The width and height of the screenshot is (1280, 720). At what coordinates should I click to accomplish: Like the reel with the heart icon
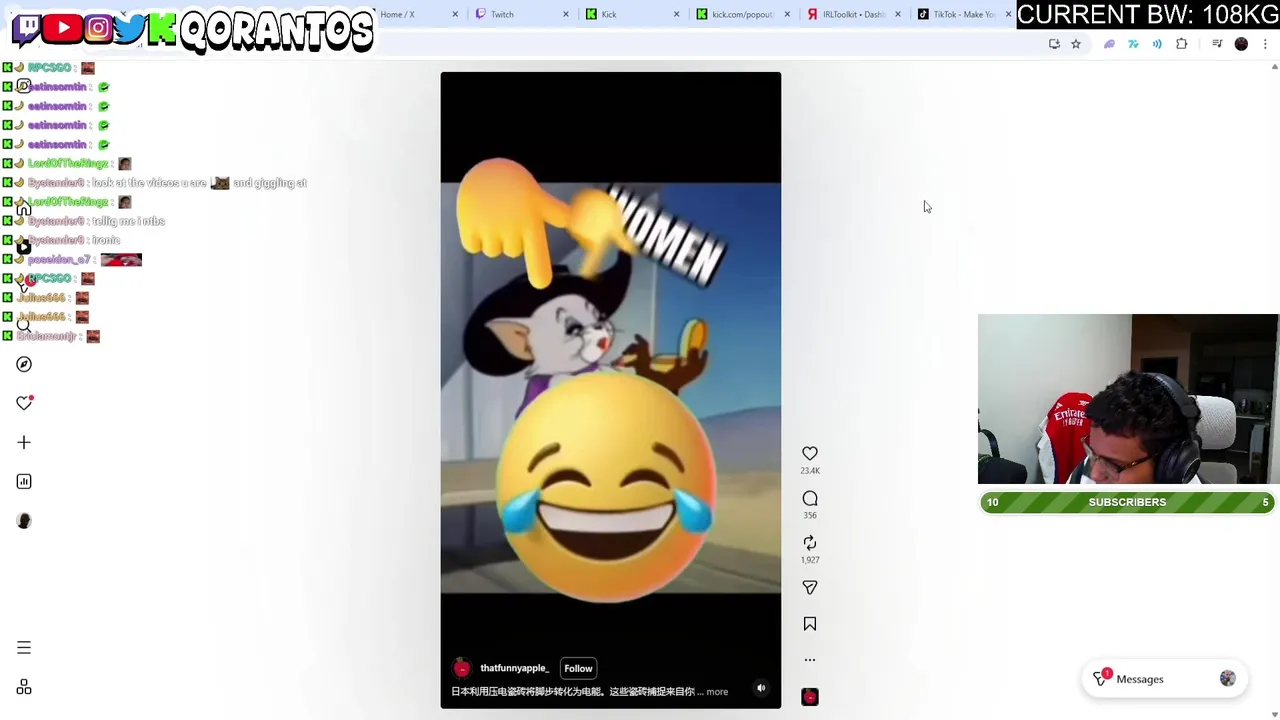[810, 454]
